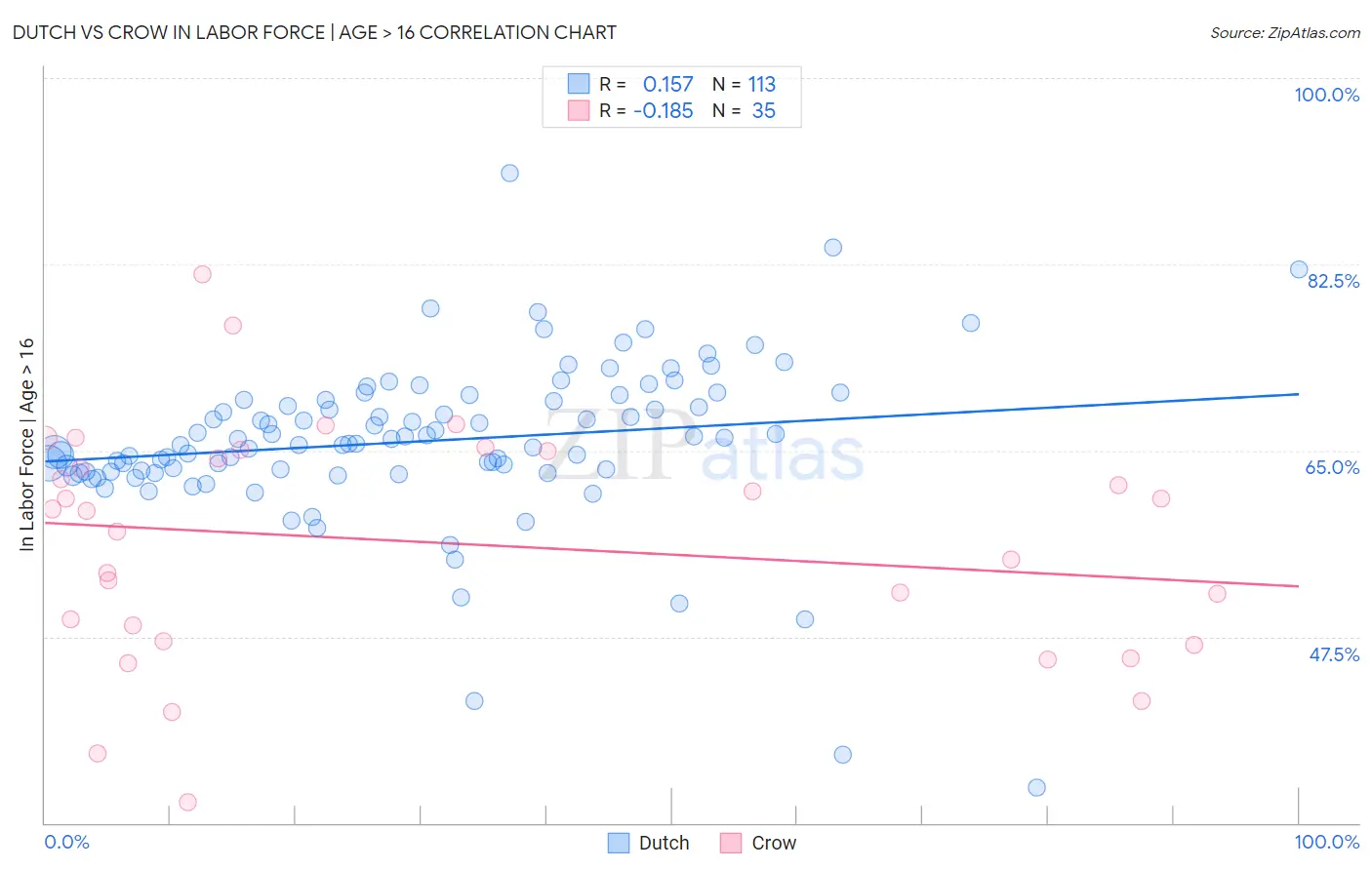Select the Crow legend label
Screen dimensions: 1372x870
click(774, 843)
